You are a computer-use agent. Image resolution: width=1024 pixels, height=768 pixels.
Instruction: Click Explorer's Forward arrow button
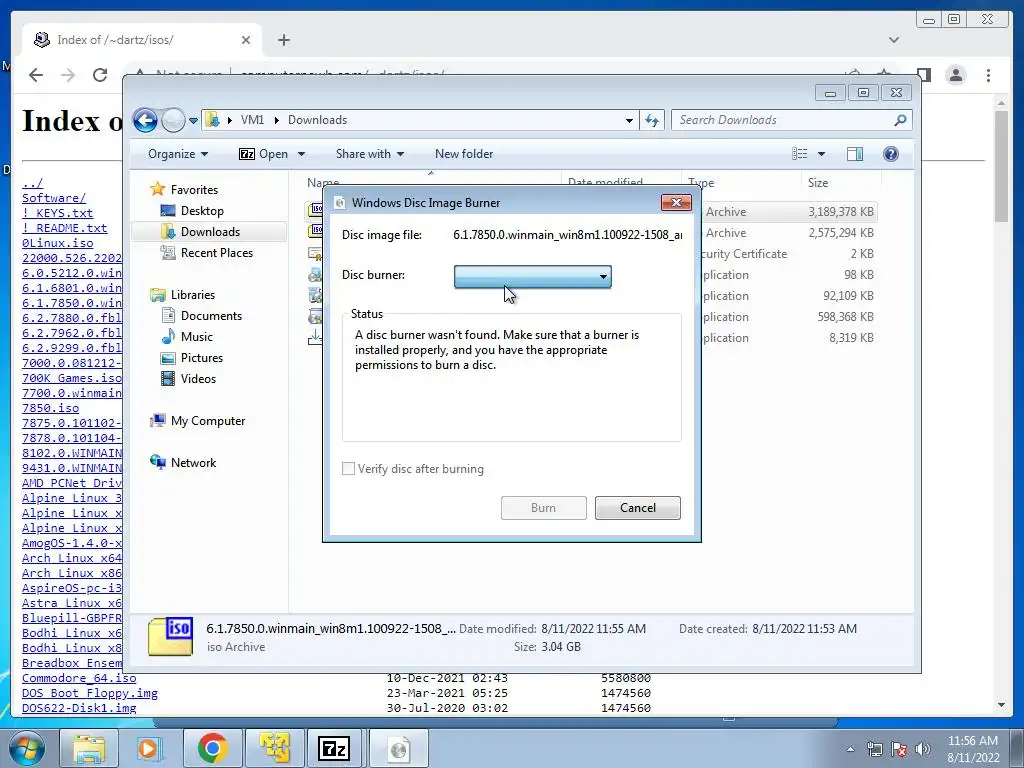[173, 120]
